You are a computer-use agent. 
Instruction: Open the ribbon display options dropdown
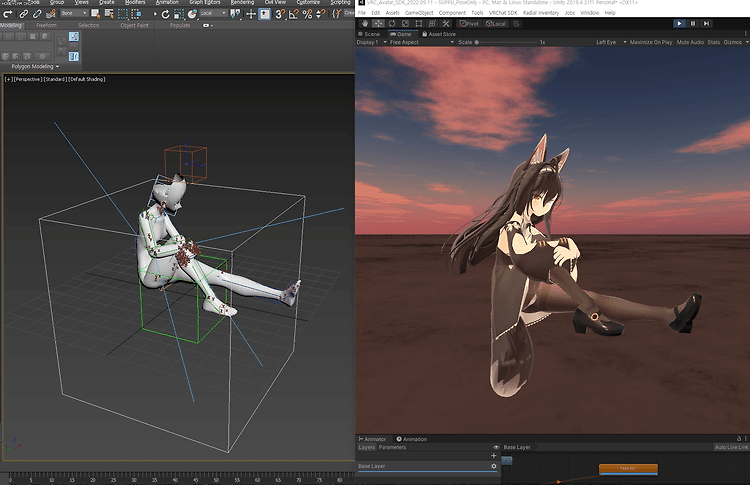[208, 25]
